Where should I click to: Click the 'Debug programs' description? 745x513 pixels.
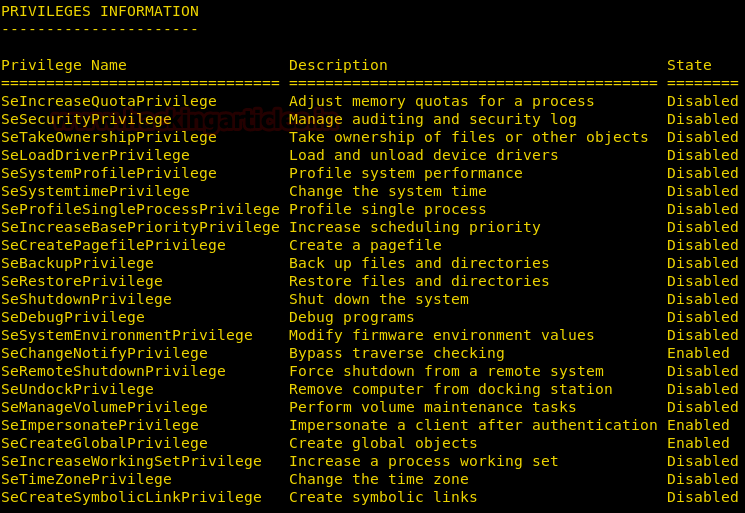click(352, 317)
